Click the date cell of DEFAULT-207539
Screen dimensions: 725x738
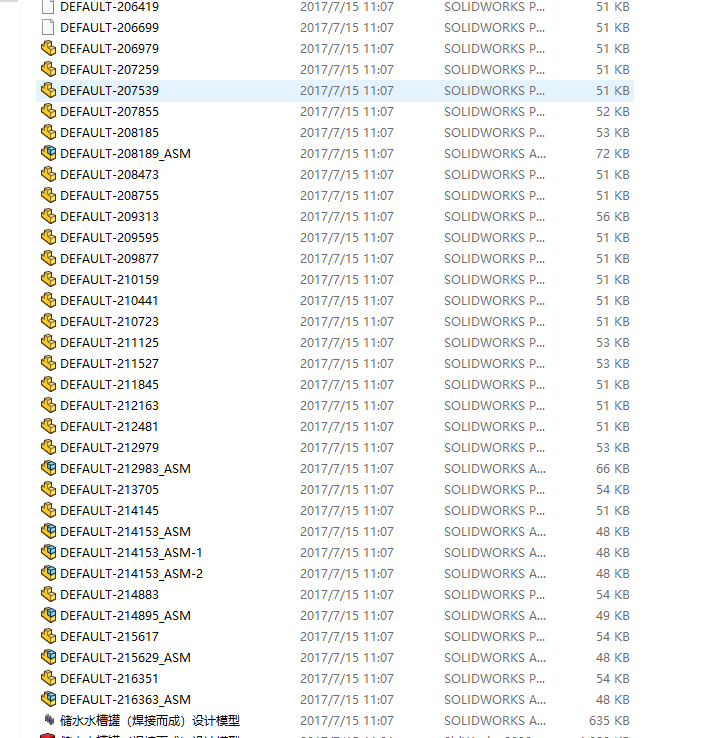pos(346,90)
